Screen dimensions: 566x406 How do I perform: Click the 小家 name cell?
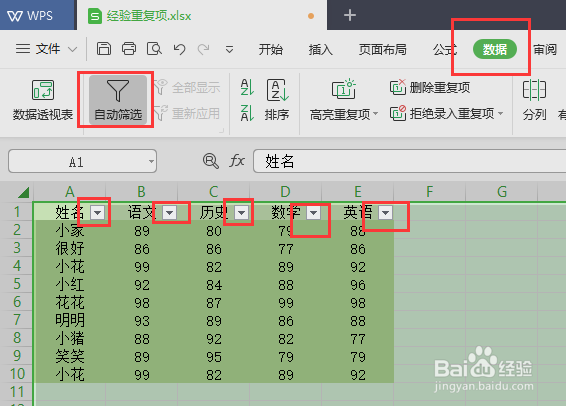[70, 230]
